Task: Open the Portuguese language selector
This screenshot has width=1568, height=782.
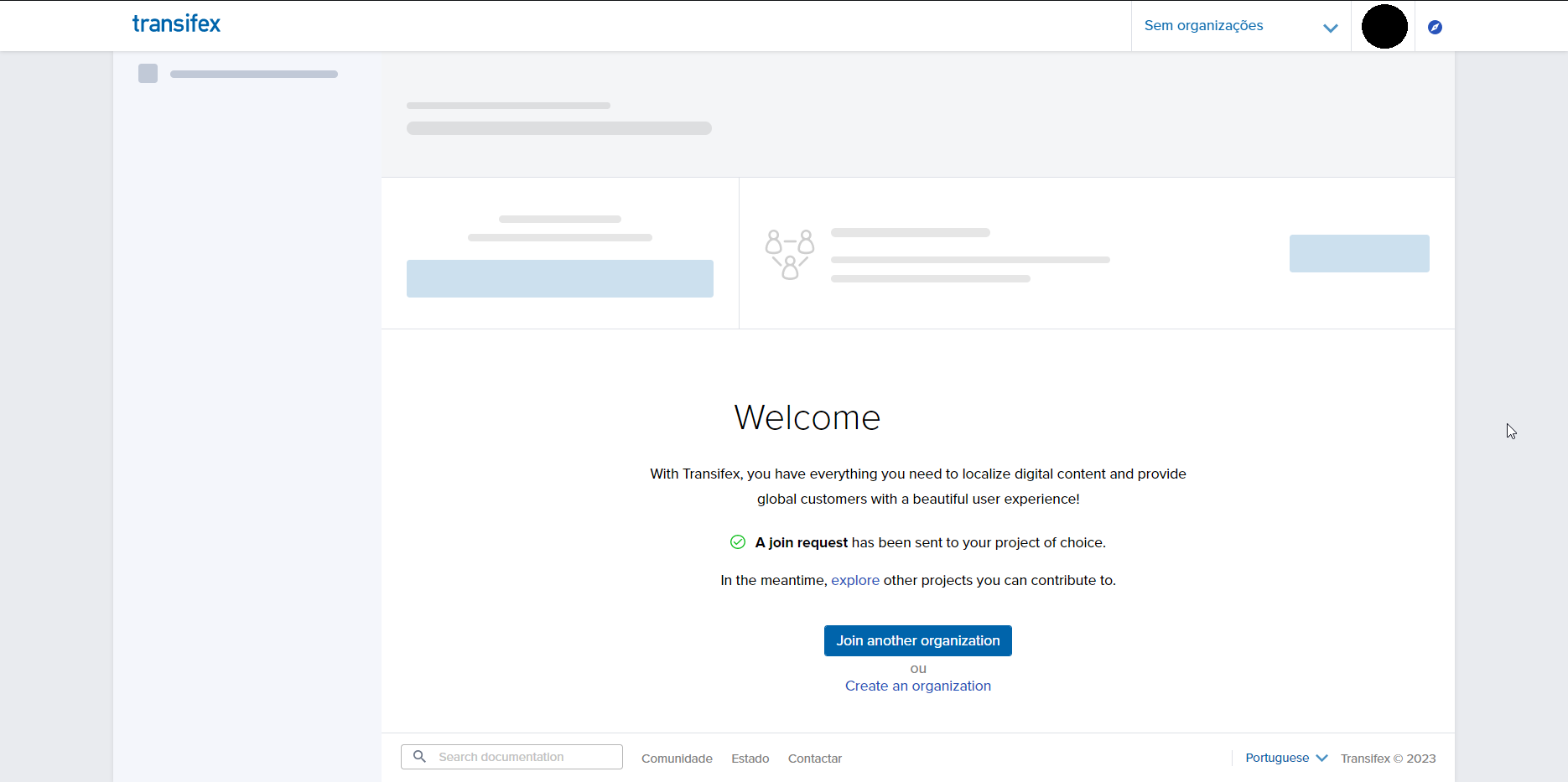Action: pos(1276,758)
